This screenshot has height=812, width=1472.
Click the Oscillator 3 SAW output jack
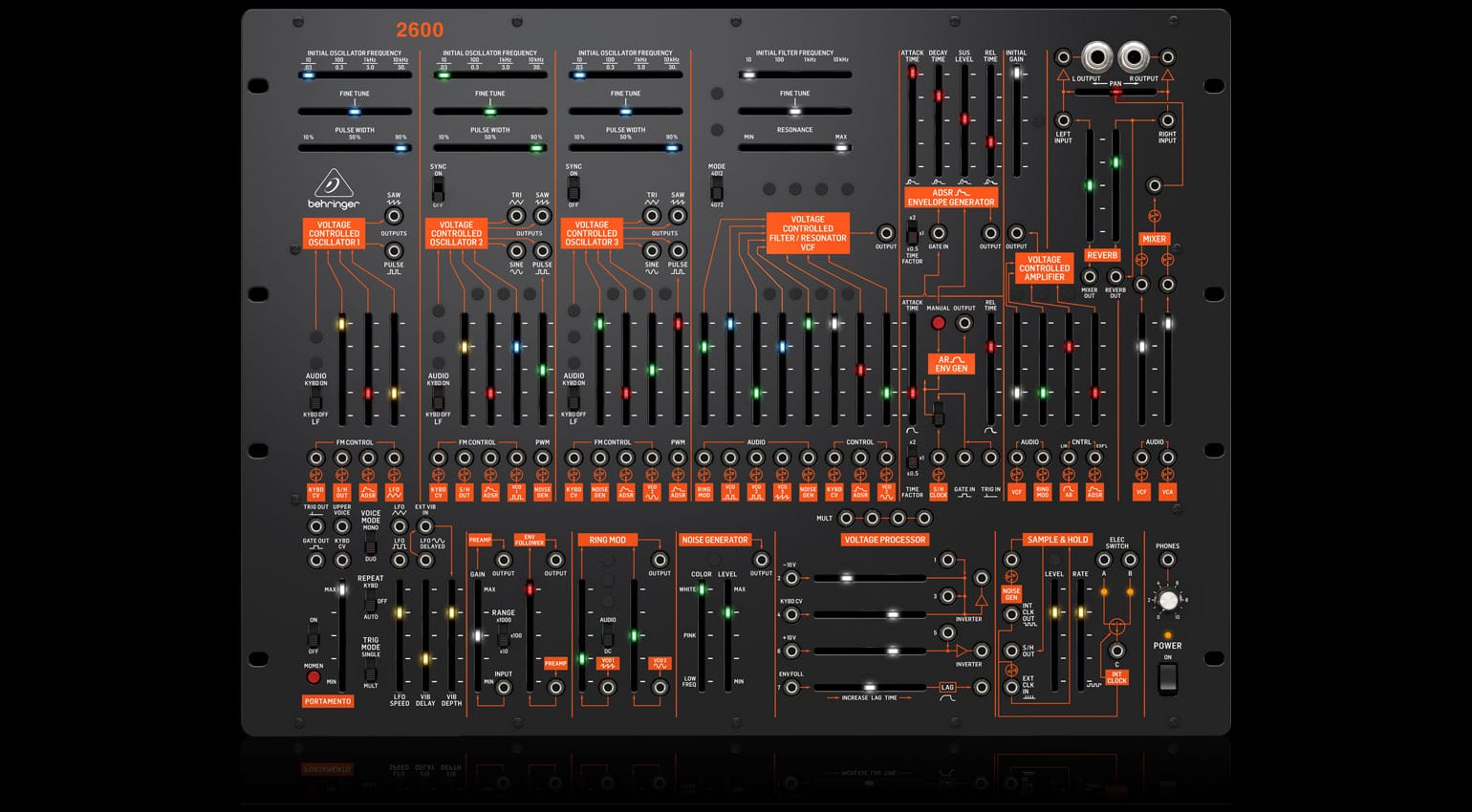pyautogui.click(x=678, y=216)
